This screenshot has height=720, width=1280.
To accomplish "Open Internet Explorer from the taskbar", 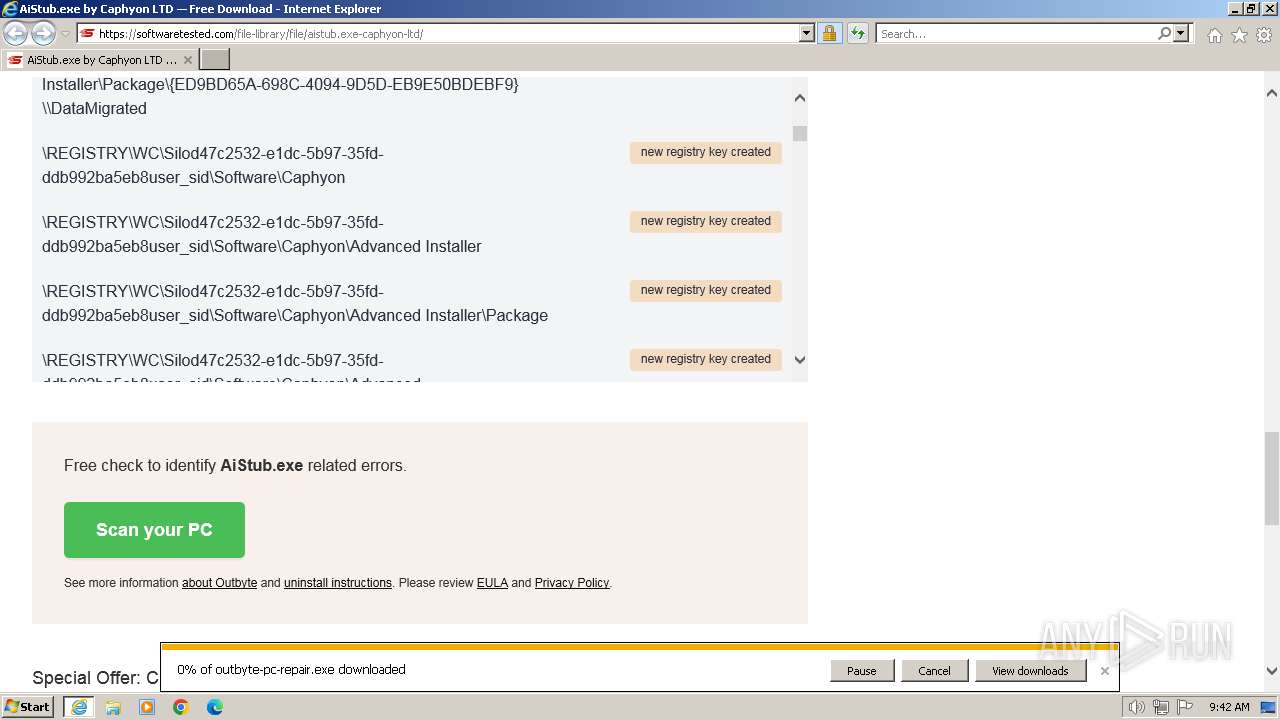I will (79, 707).
